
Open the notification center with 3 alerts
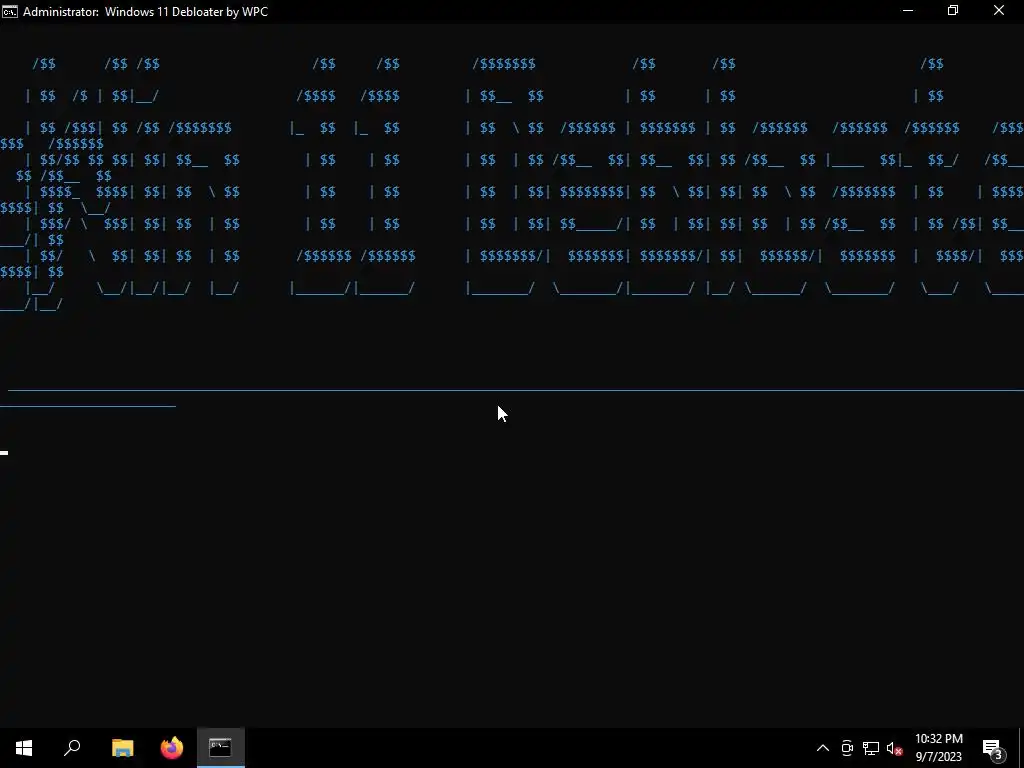993,748
